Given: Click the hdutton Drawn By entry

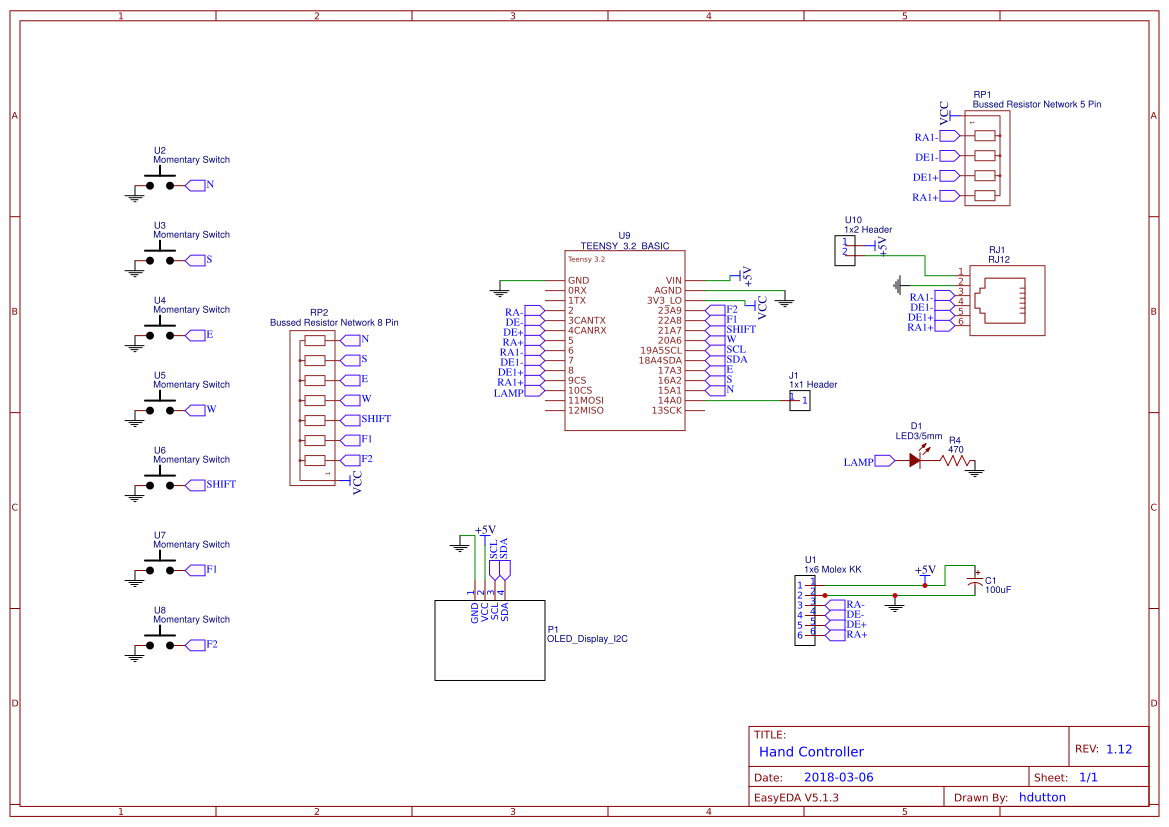Looking at the screenshot, I should [1042, 797].
